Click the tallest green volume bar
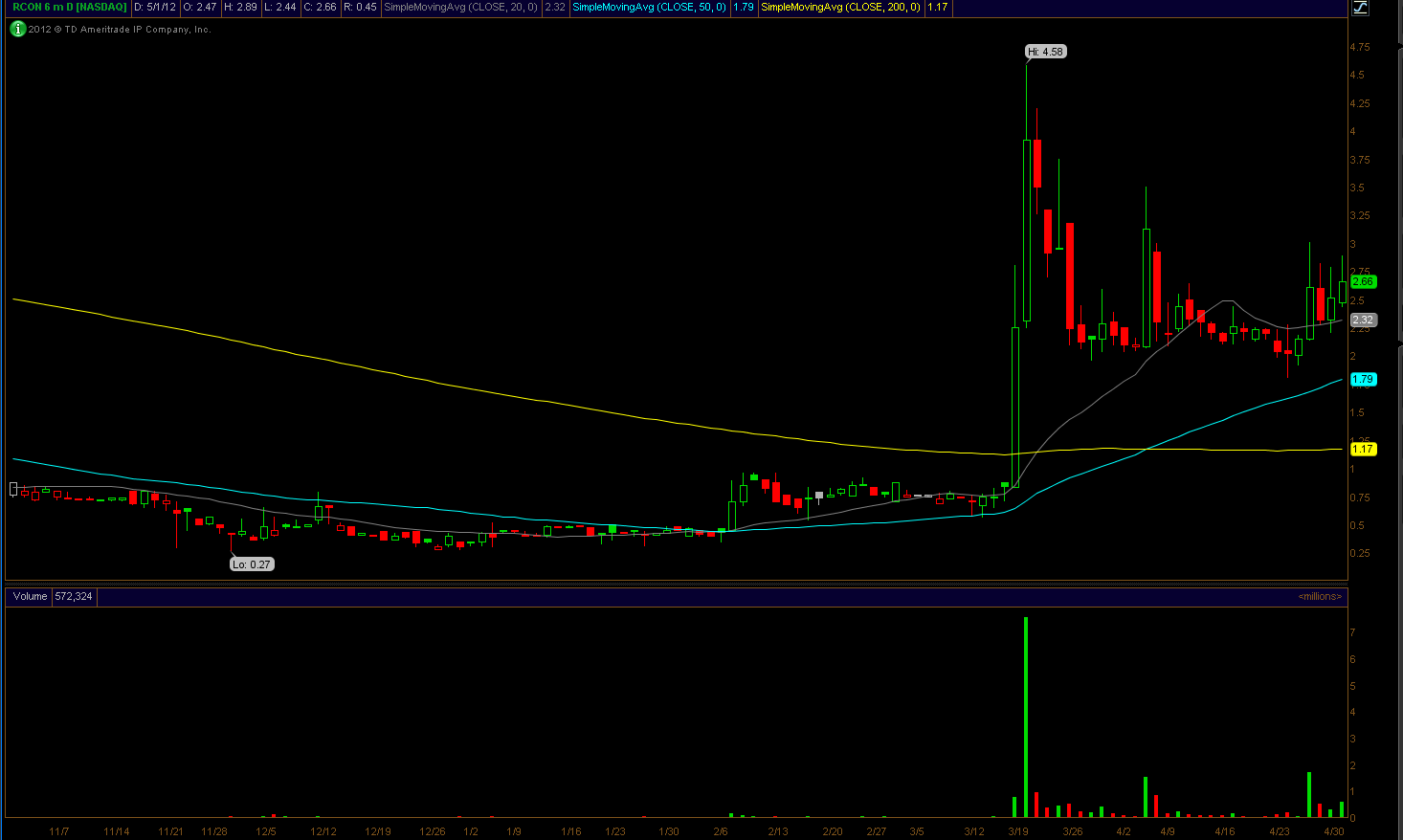This screenshot has width=1403, height=840. (x=1026, y=718)
